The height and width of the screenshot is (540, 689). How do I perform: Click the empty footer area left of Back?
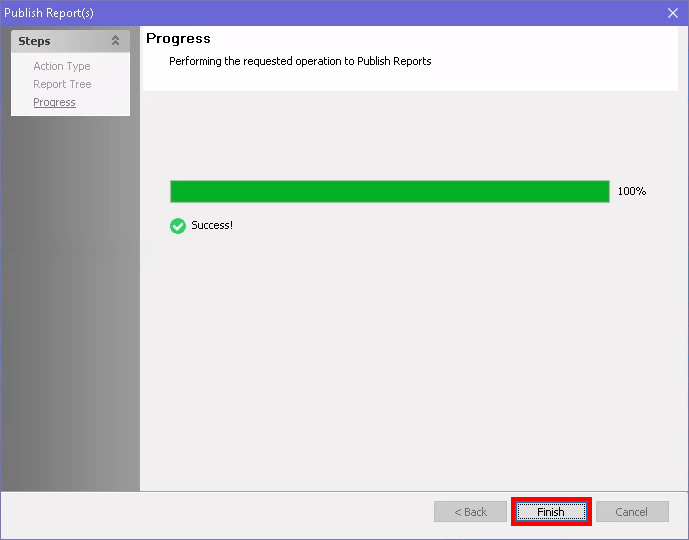(220, 512)
